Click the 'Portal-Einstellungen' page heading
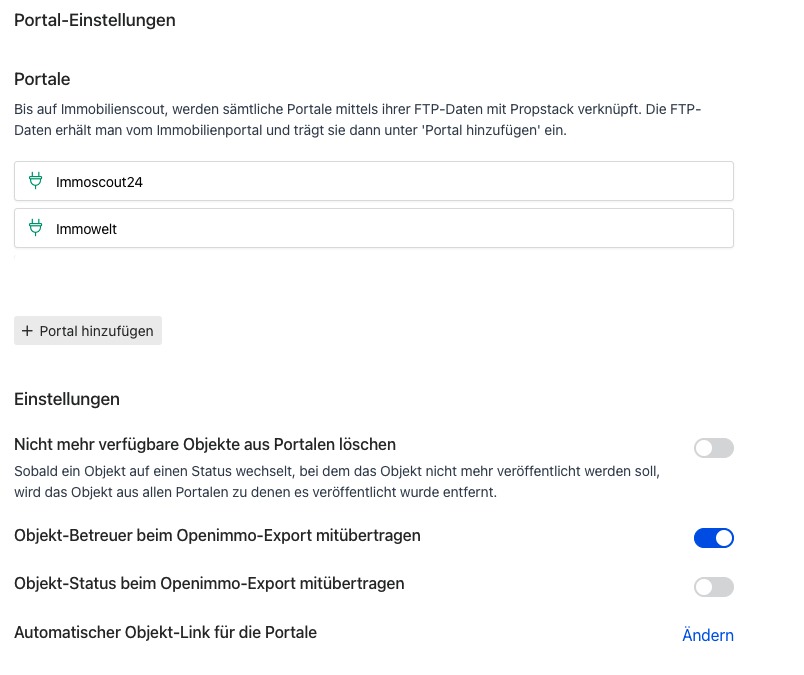804x675 pixels. pyautogui.click(x=95, y=20)
